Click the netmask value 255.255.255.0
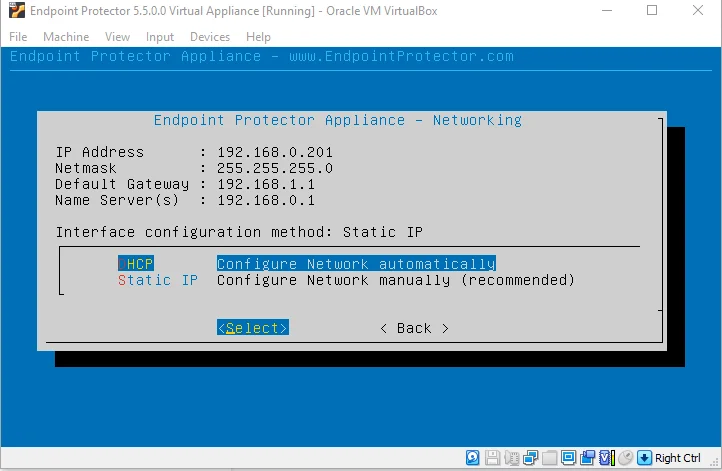The image size is (722, 471). pos(275,168)
